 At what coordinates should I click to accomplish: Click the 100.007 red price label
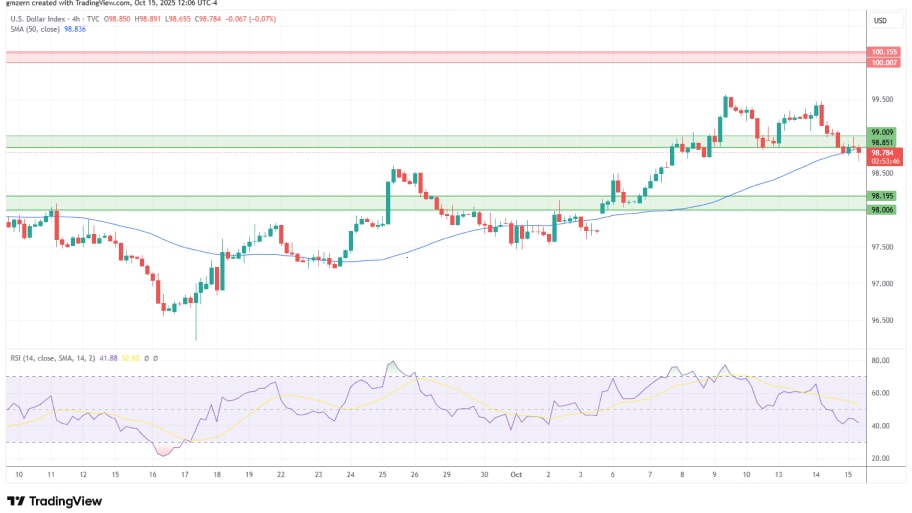(x=883, y=63)
